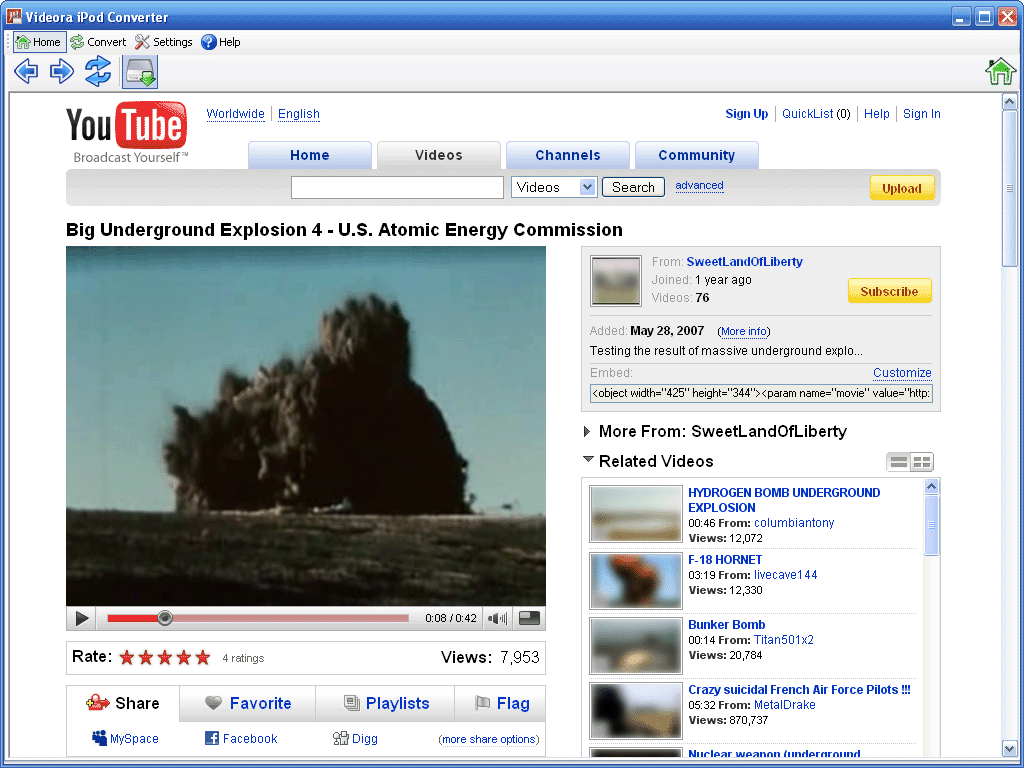Screen dimensions: 1024x768
Task: Select the Favorite tab
Action: coord(248,703)
